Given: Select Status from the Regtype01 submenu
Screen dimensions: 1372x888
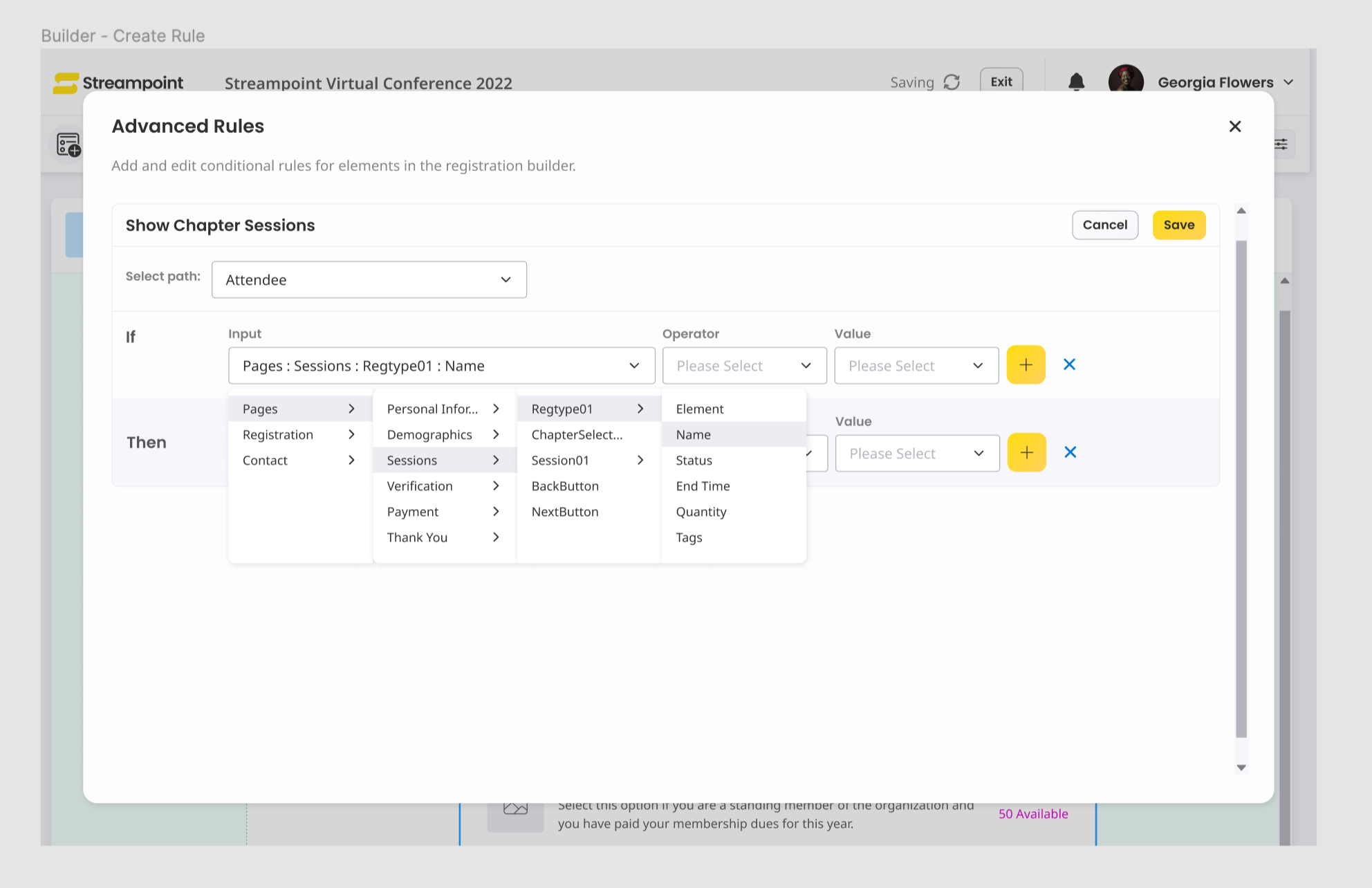Looking at the screenshot, I should [x=694, y=461].
